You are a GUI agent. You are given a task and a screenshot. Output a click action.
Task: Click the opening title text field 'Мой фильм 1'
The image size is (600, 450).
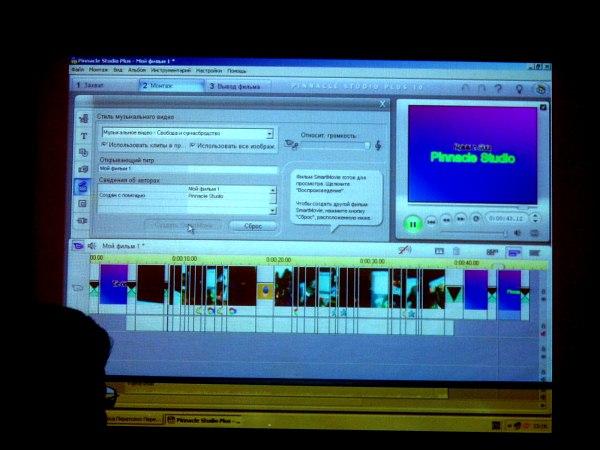pos(188,169)
